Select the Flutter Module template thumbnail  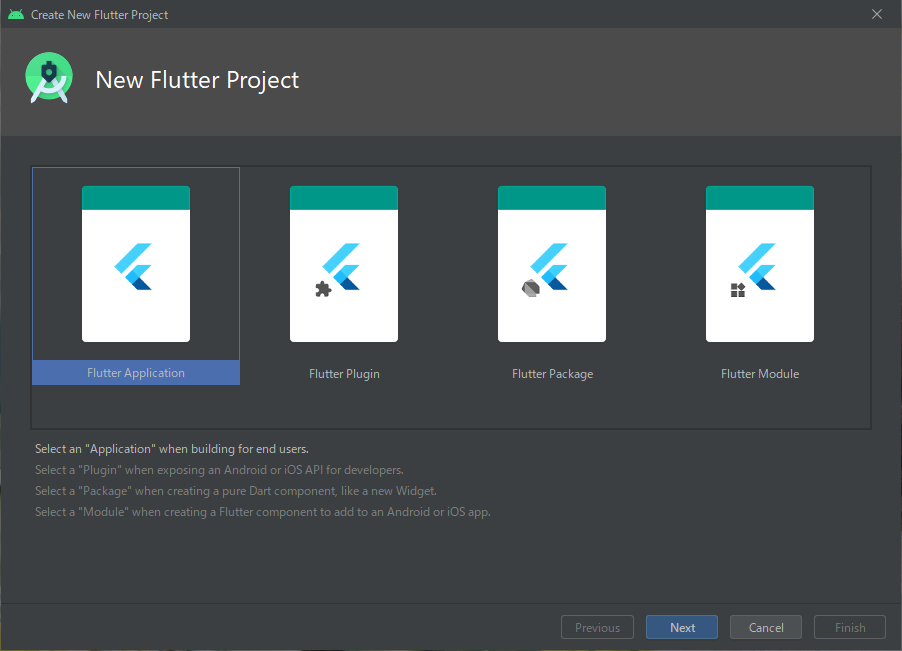[760, 264]
